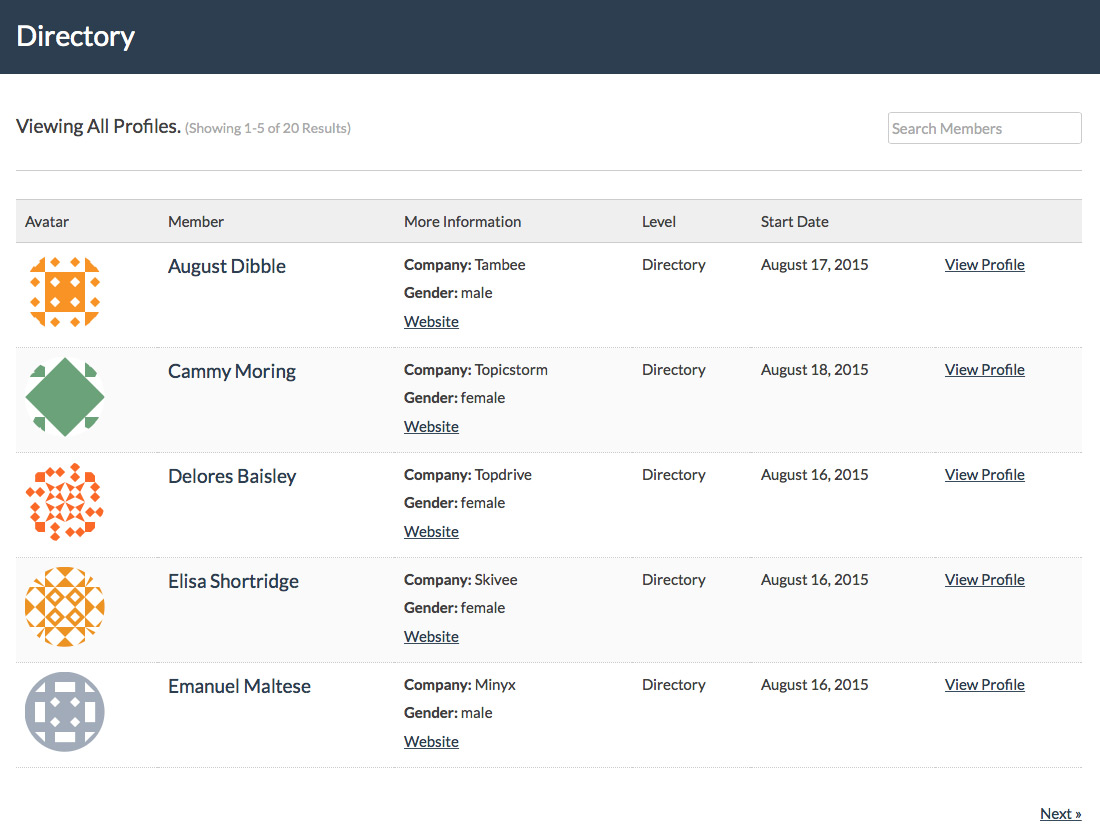View Profile for Elisa Shortridge
The width and height of the screenshot is (1100, 830).
point(984,580)
